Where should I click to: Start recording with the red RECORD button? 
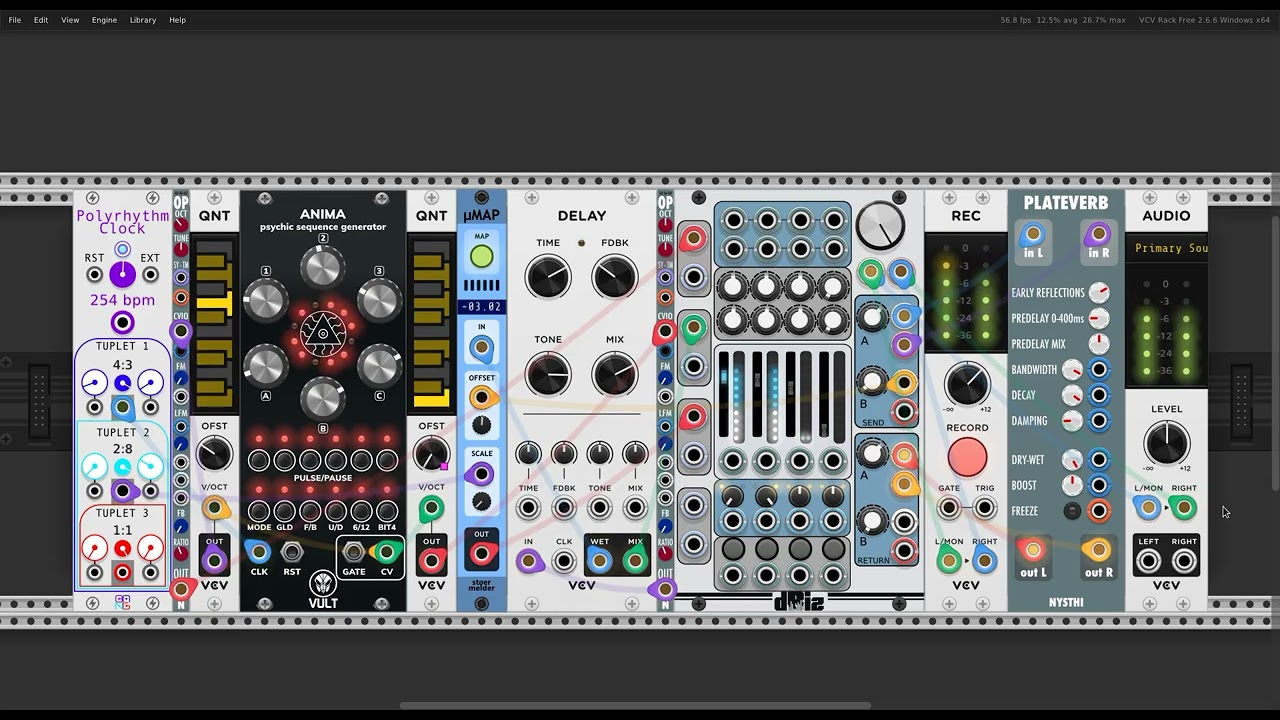click(967, 458)
